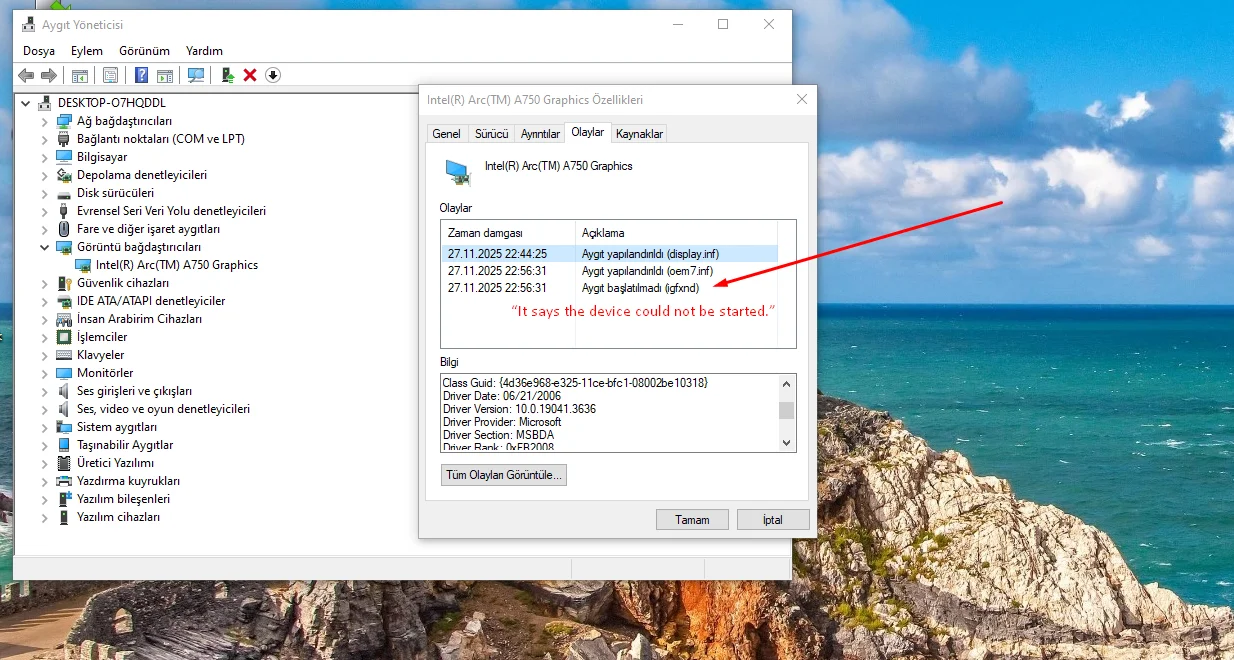Screen dimensions: 1234x660
Task: Open the Eylem menu
Action: point(87,51)
